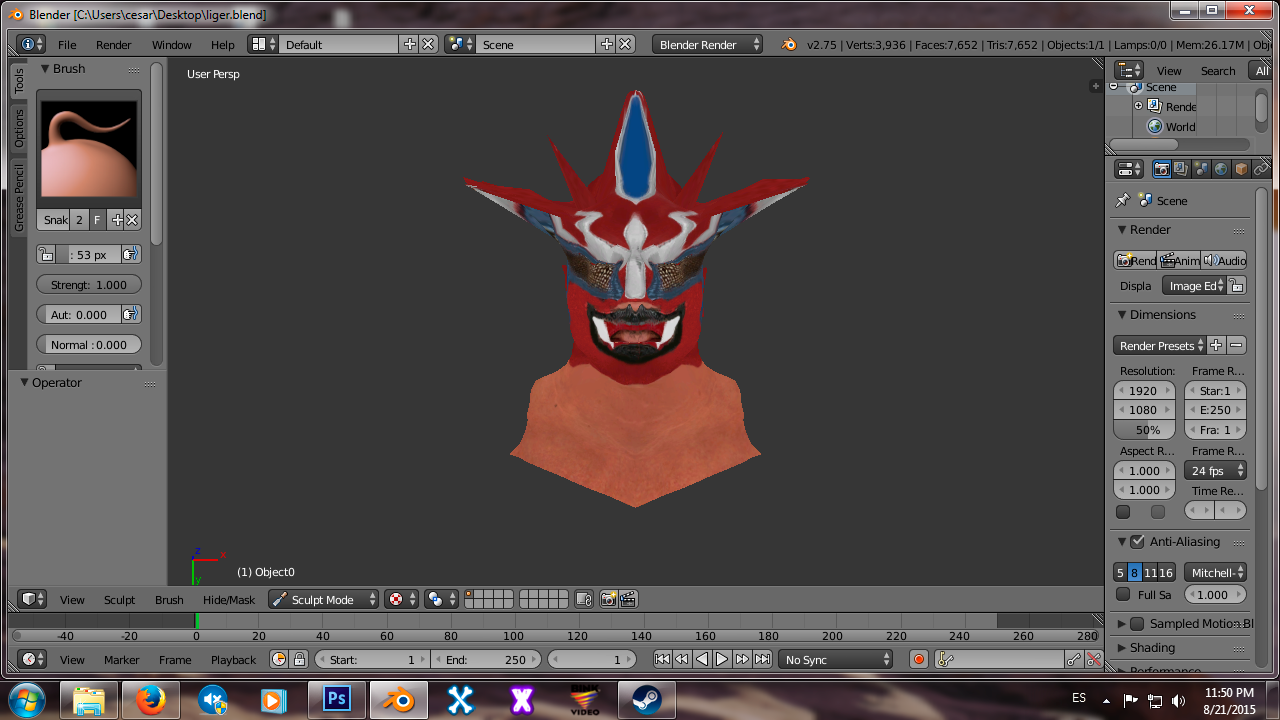Screen dimensions: 1280x720
Task: Play the animation forward
Action: click(x=722, y=659)
